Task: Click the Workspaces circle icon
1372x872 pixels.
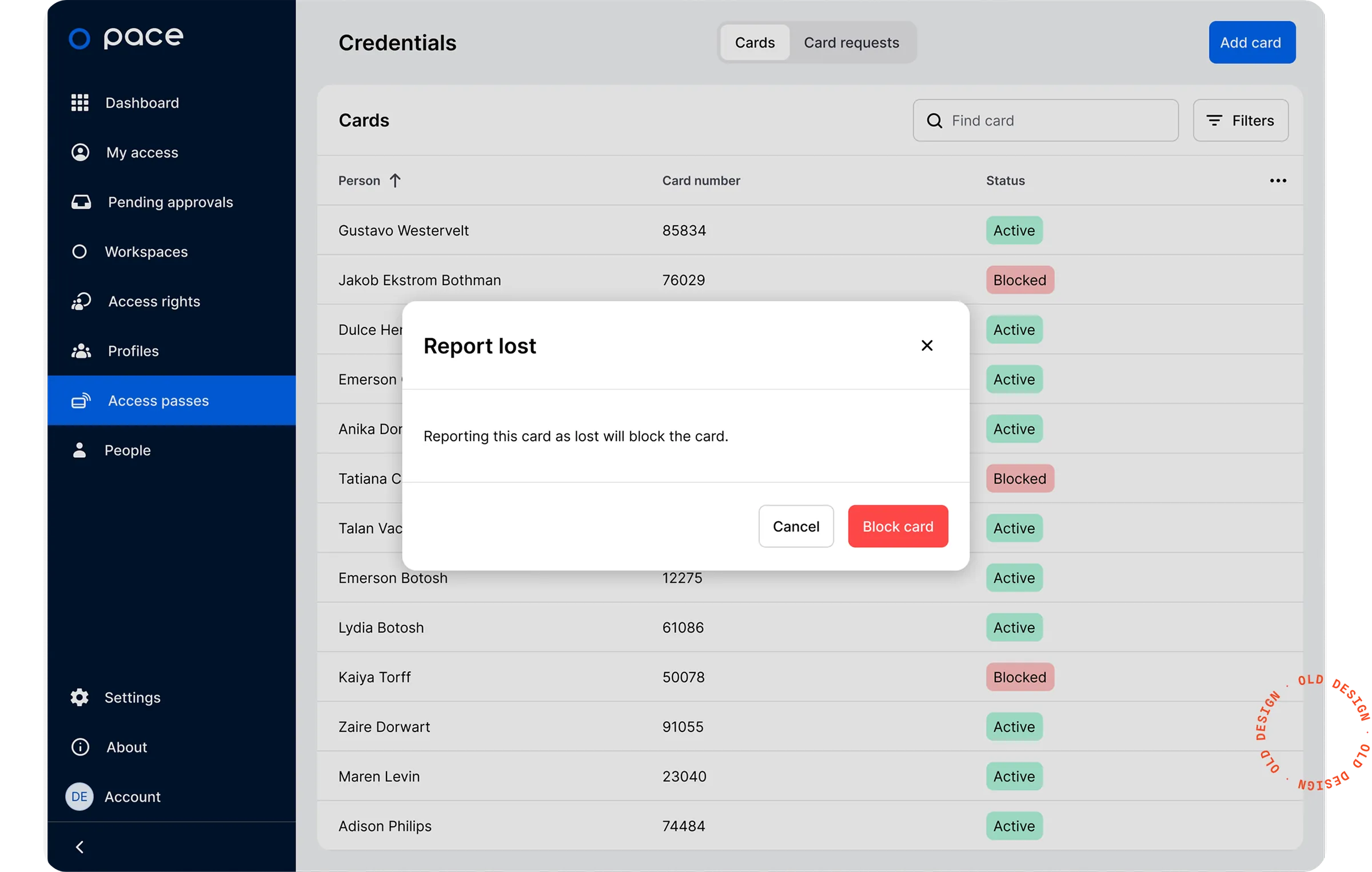Action: pyautogui.click(x=79, y=252)
